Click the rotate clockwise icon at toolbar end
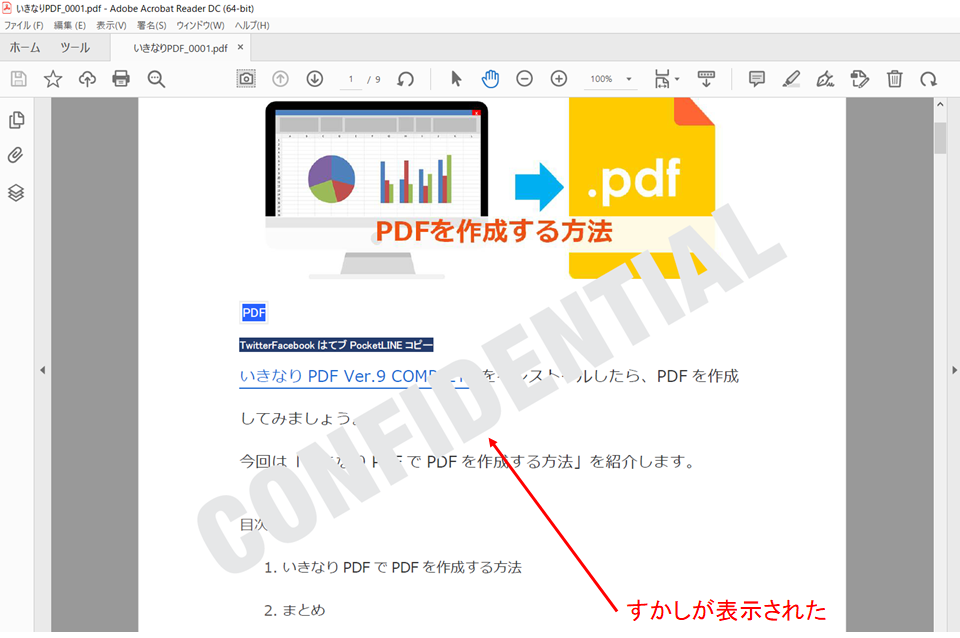The height and width of the screenshot is (638, 960). [929, 79]
